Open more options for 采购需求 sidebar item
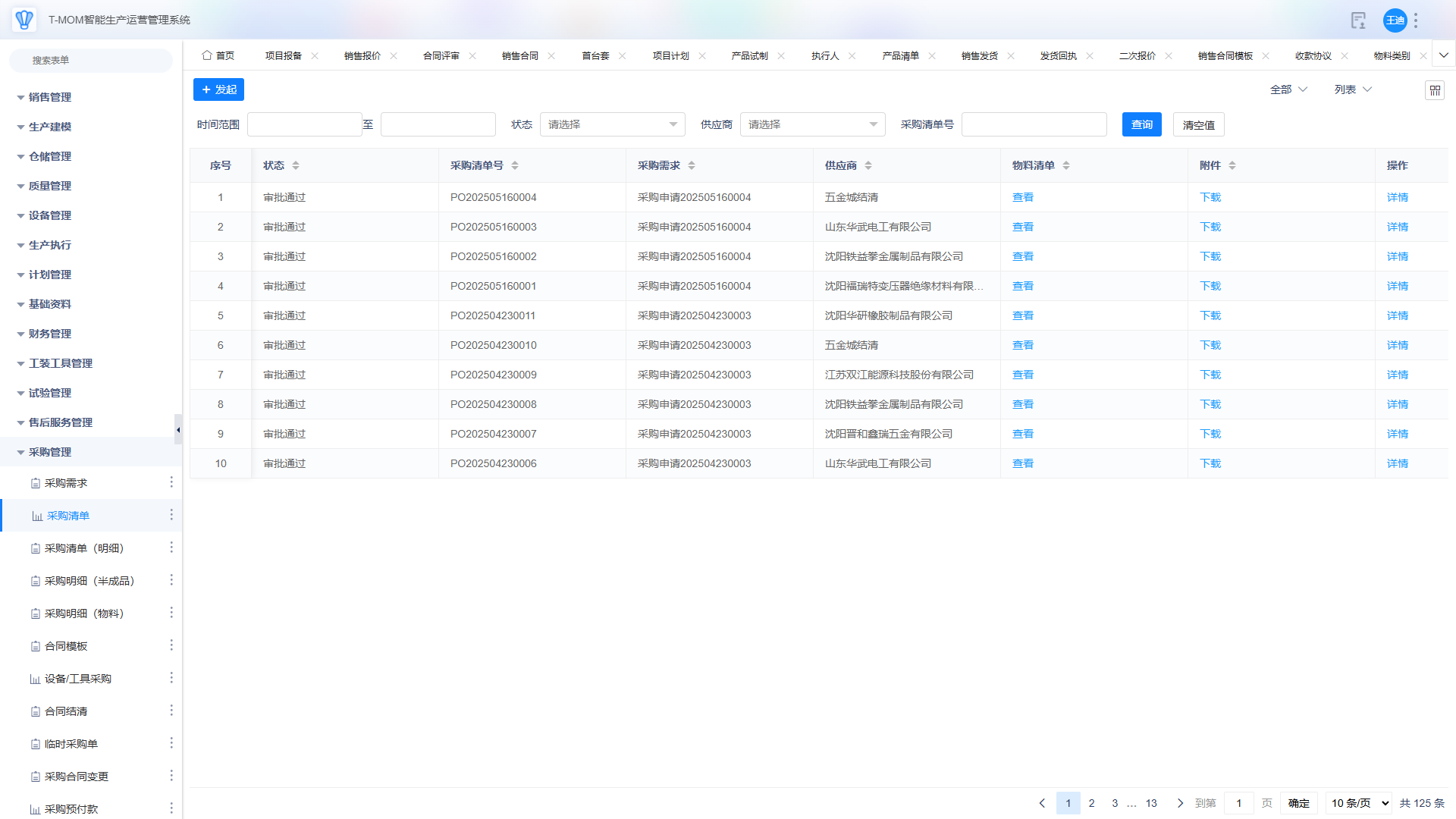This screenshot has height=819, width=1456. (x=171, y=482)
